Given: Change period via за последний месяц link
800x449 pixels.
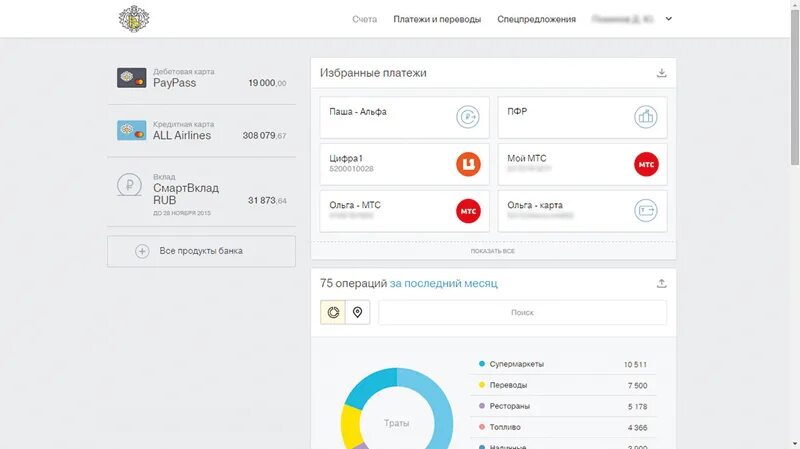Looking at the screenshot, I should [x=443, y=283].
